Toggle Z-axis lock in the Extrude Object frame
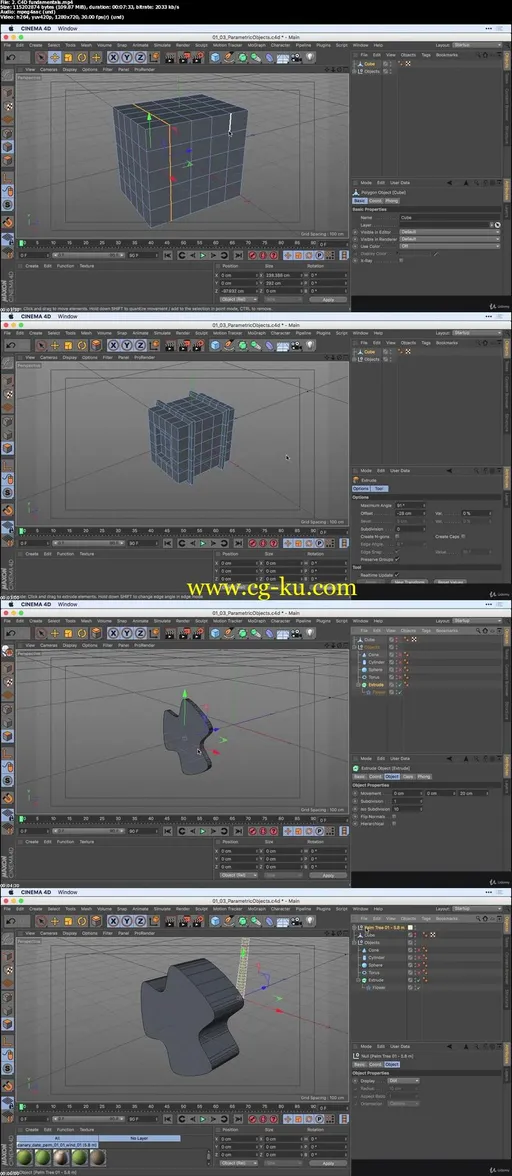Viewport: 512px width, 1176px height. 140,633
